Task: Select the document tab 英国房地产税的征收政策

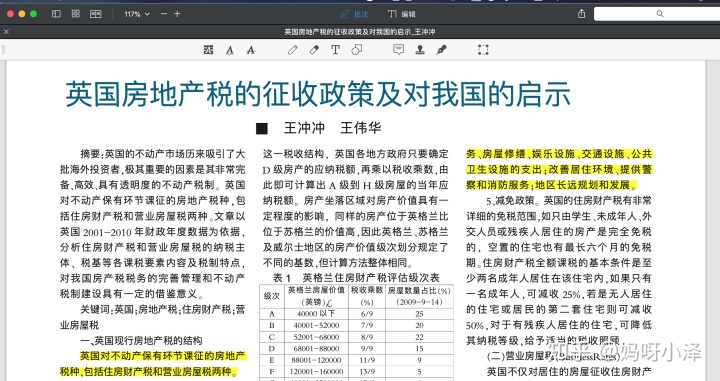Action: [360, 32]
